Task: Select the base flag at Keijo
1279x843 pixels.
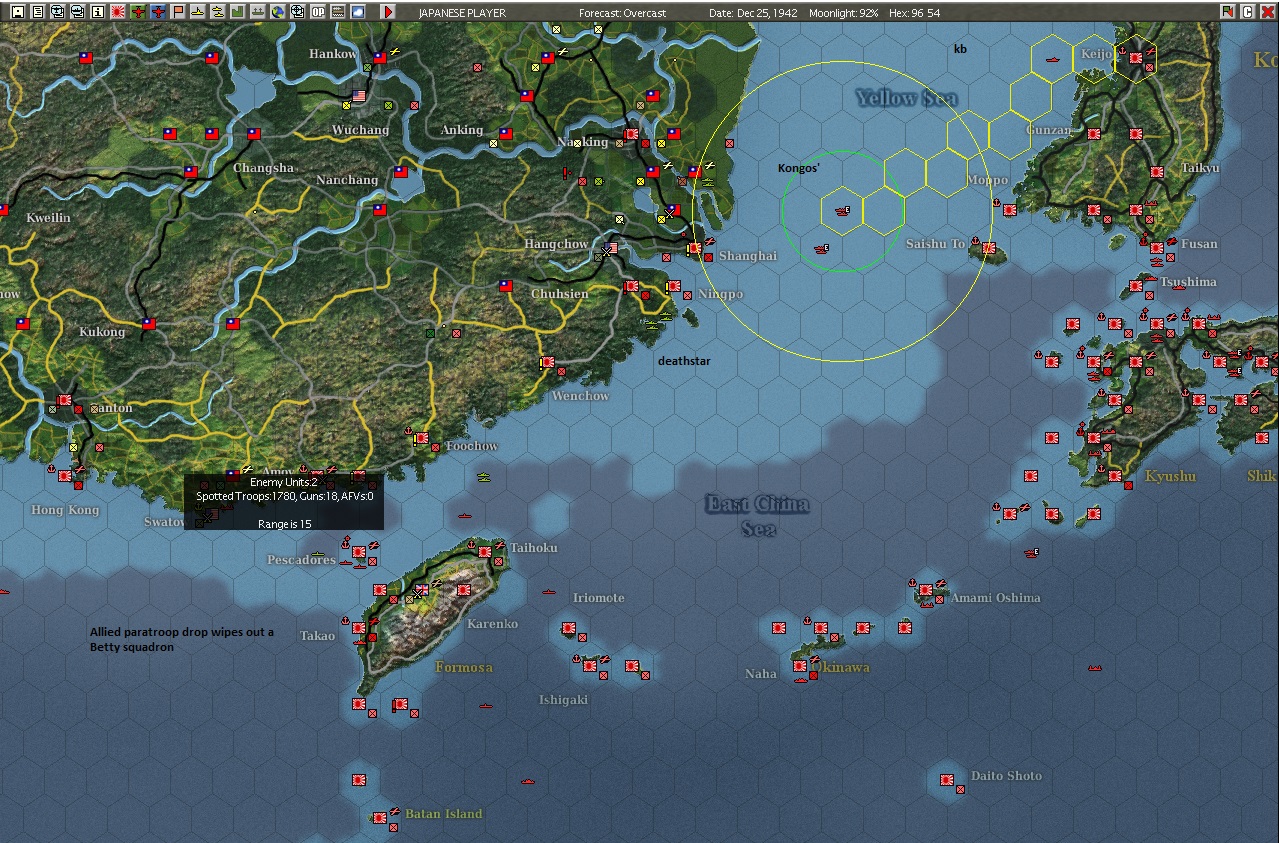Action: click(x=1135, y=58)
